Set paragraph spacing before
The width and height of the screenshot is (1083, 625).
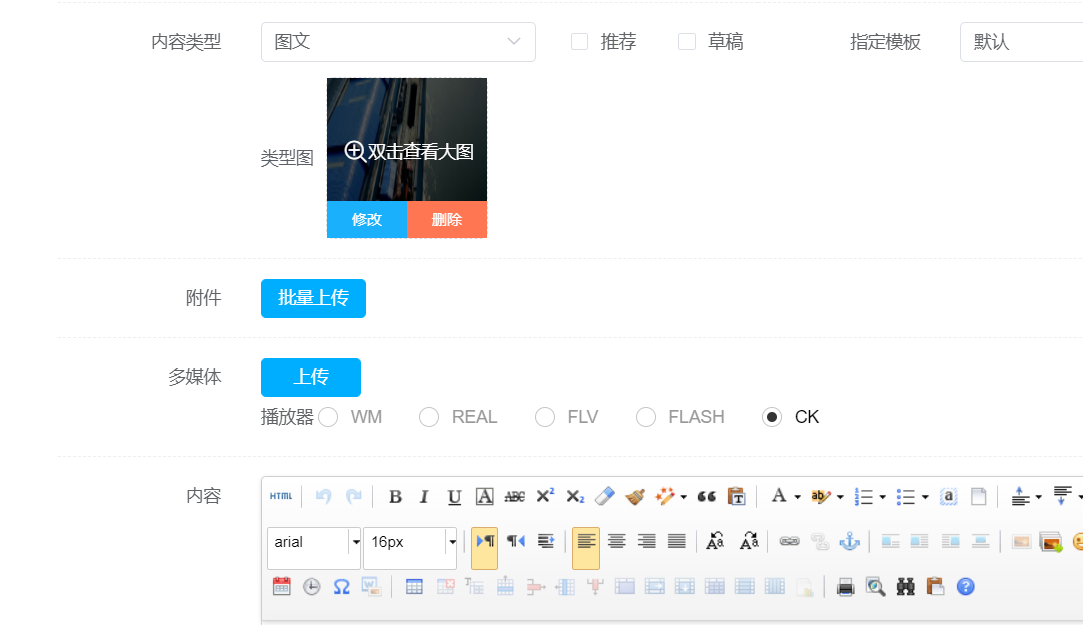click(x=1020, y=497)
